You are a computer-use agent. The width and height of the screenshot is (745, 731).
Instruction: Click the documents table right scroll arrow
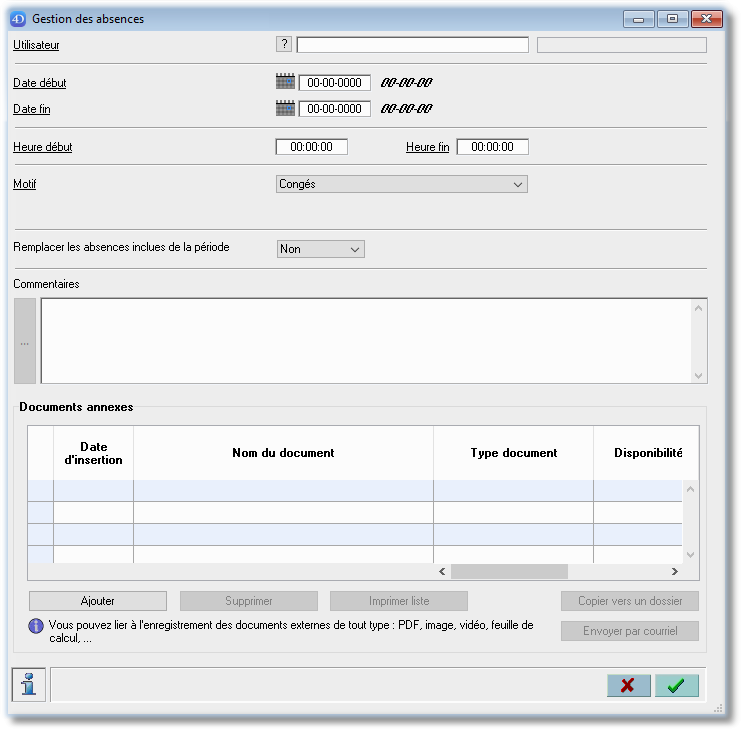click(674, 571)
